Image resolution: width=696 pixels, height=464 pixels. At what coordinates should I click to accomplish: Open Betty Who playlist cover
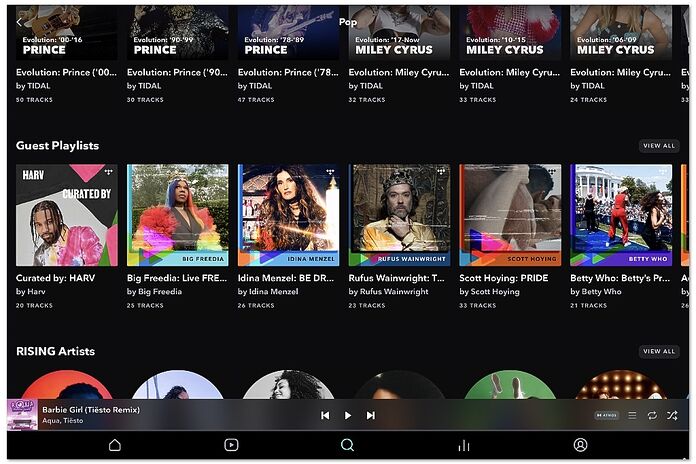point(621,215)
